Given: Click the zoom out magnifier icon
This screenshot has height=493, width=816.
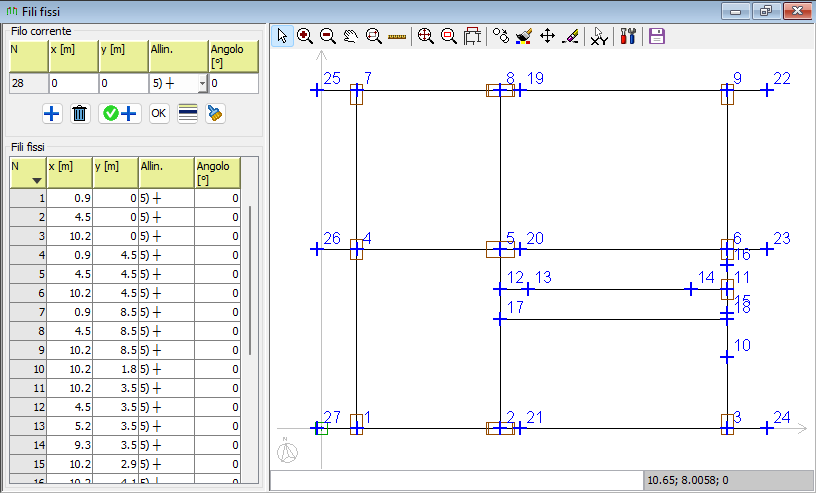Looking at the screenshot, I should pyautogui.click(x=328, y=36).
